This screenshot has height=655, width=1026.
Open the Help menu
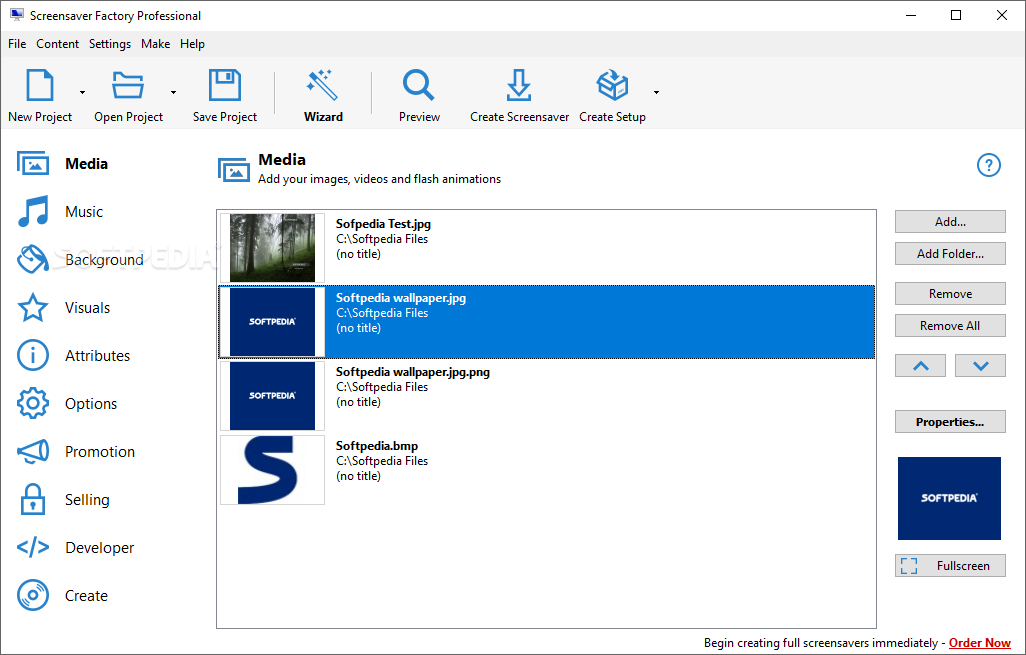pos(192,44)
